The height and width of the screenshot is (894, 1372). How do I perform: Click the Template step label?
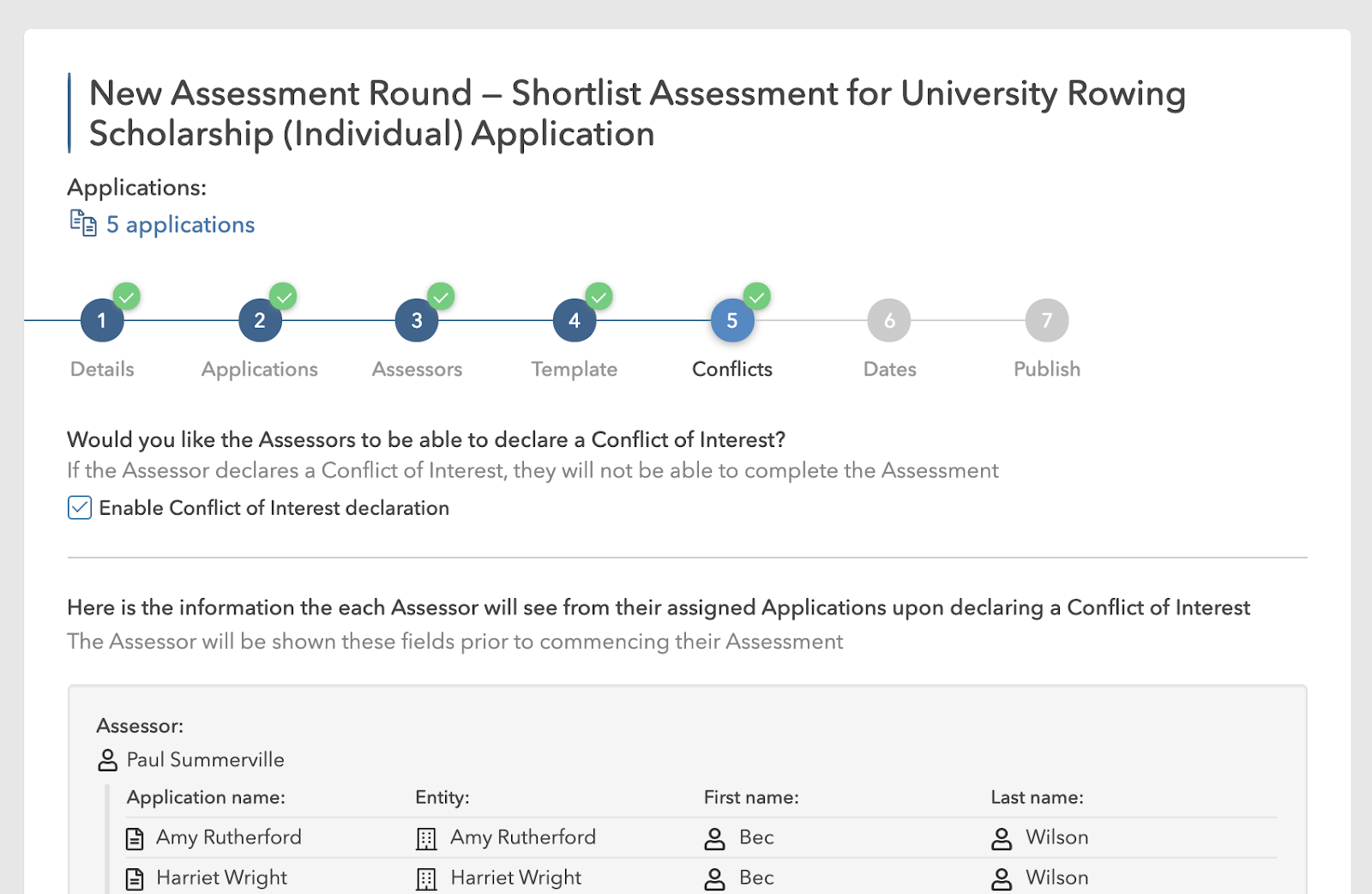click(x=575, y=369)
